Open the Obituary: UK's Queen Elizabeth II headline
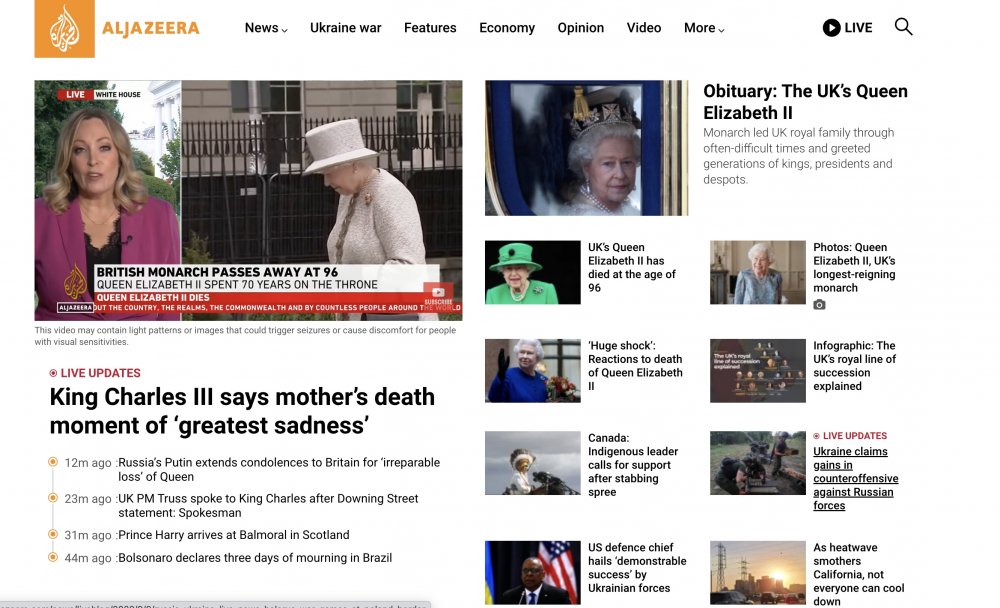Screen dimensions: 1000x608 tap(805, 102)
